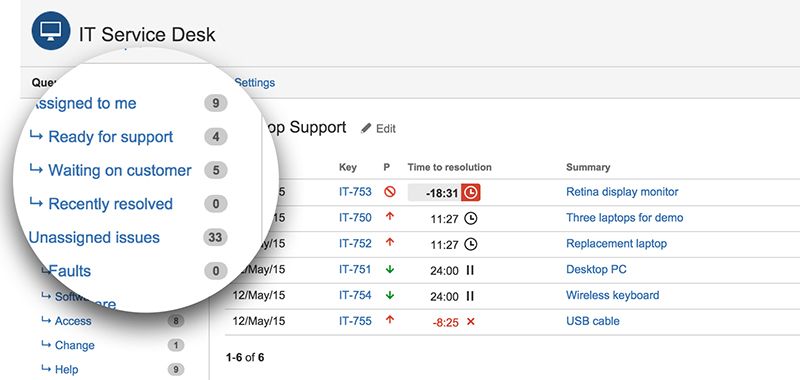Viewport: 800px width, 380px height.
Task: Open the Ready for support queue
Action: pyautogui.click(x=111, y=137)
